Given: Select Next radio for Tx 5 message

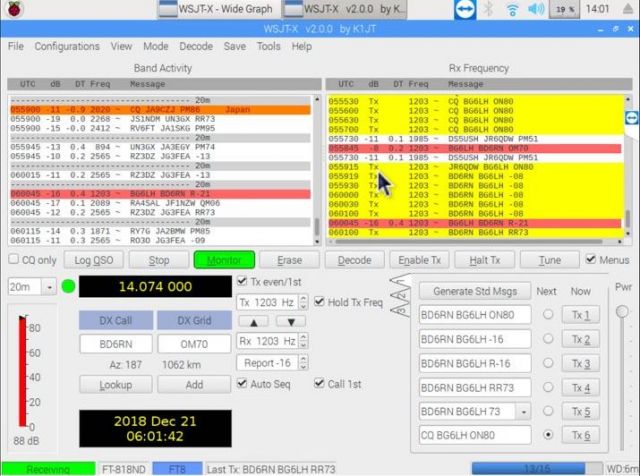Looking at the screenshot, I should click(548, 411).
